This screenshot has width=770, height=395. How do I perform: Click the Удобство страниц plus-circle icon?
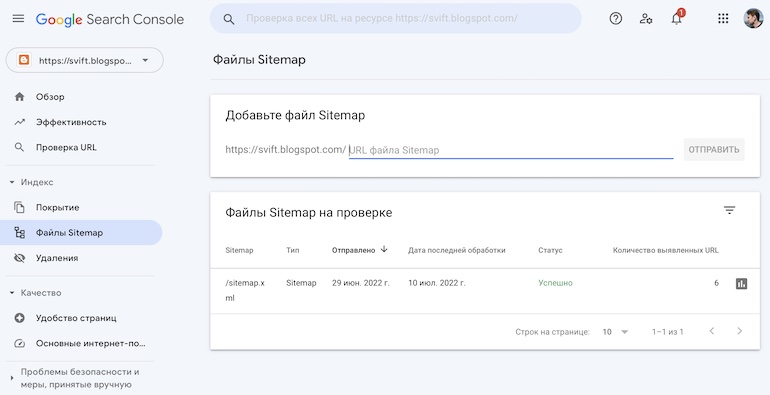pos(20,318)
